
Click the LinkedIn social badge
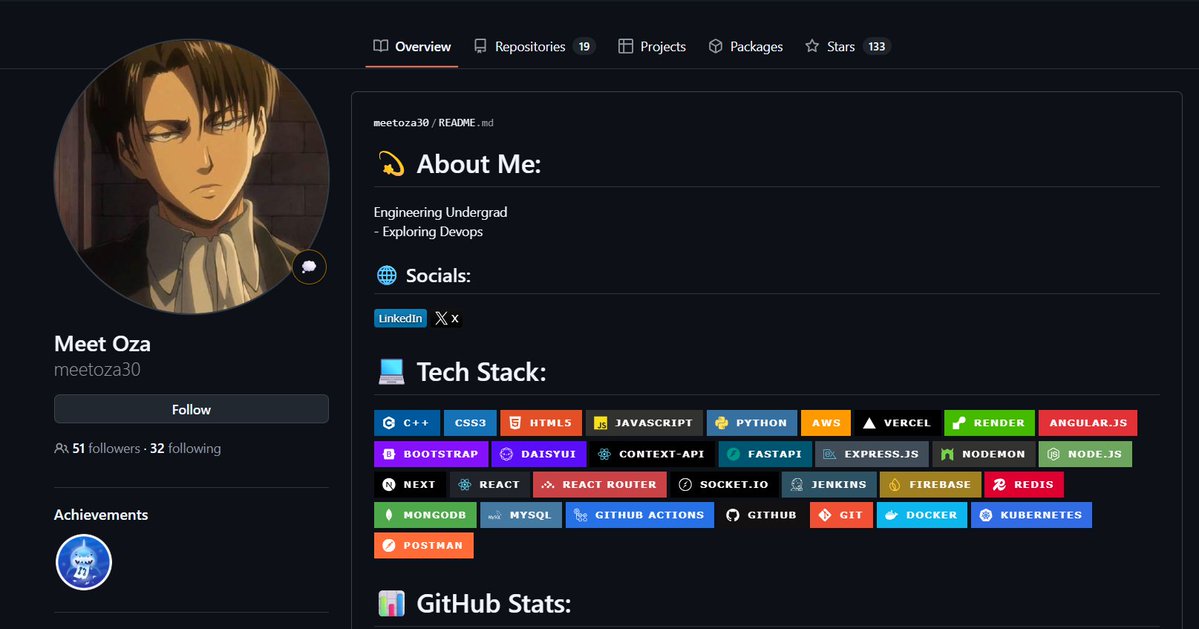[x=400, y=319]
